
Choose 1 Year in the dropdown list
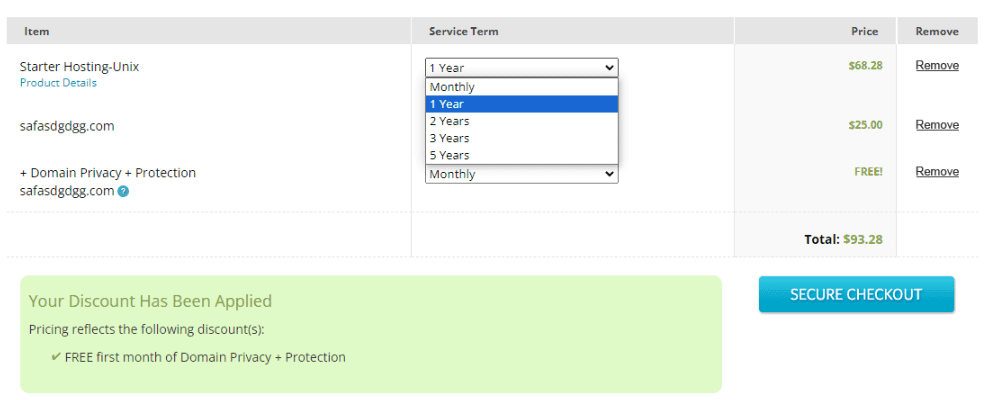point(521,104)
